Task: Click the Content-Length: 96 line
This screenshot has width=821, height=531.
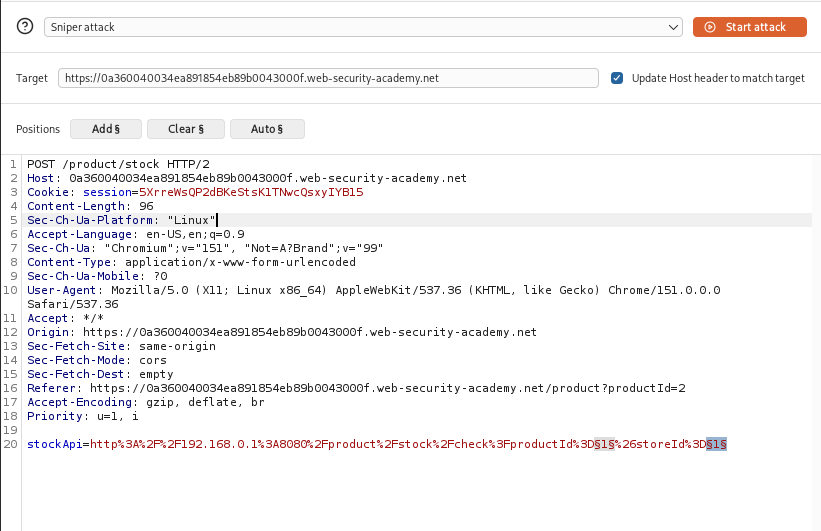Action: coord(90,206)
